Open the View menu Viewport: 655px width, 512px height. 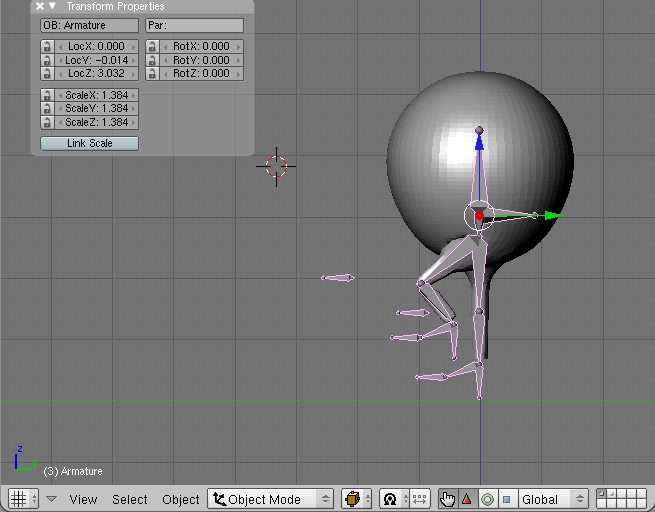[x=83, y=499]
